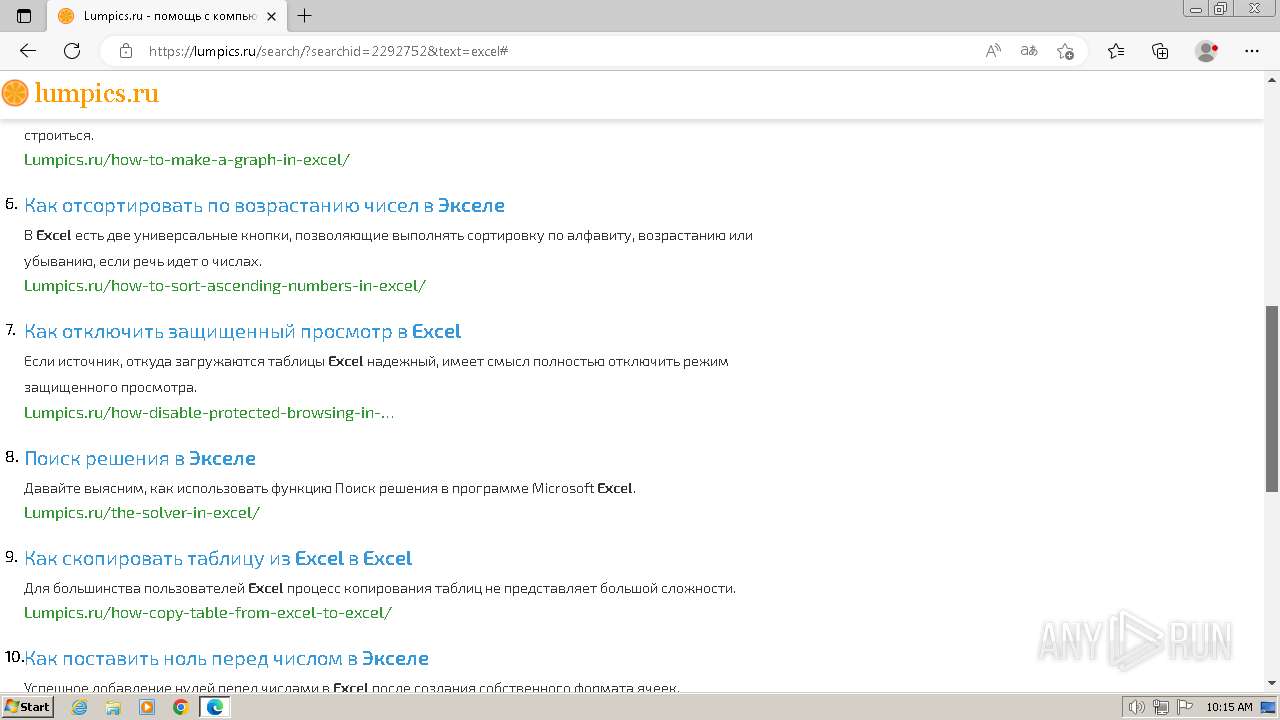Click the word 'строиться.'
Image resolution: width=1280 pixels, height=720 pixels.
pyautogui.click(x=59, y=135)
